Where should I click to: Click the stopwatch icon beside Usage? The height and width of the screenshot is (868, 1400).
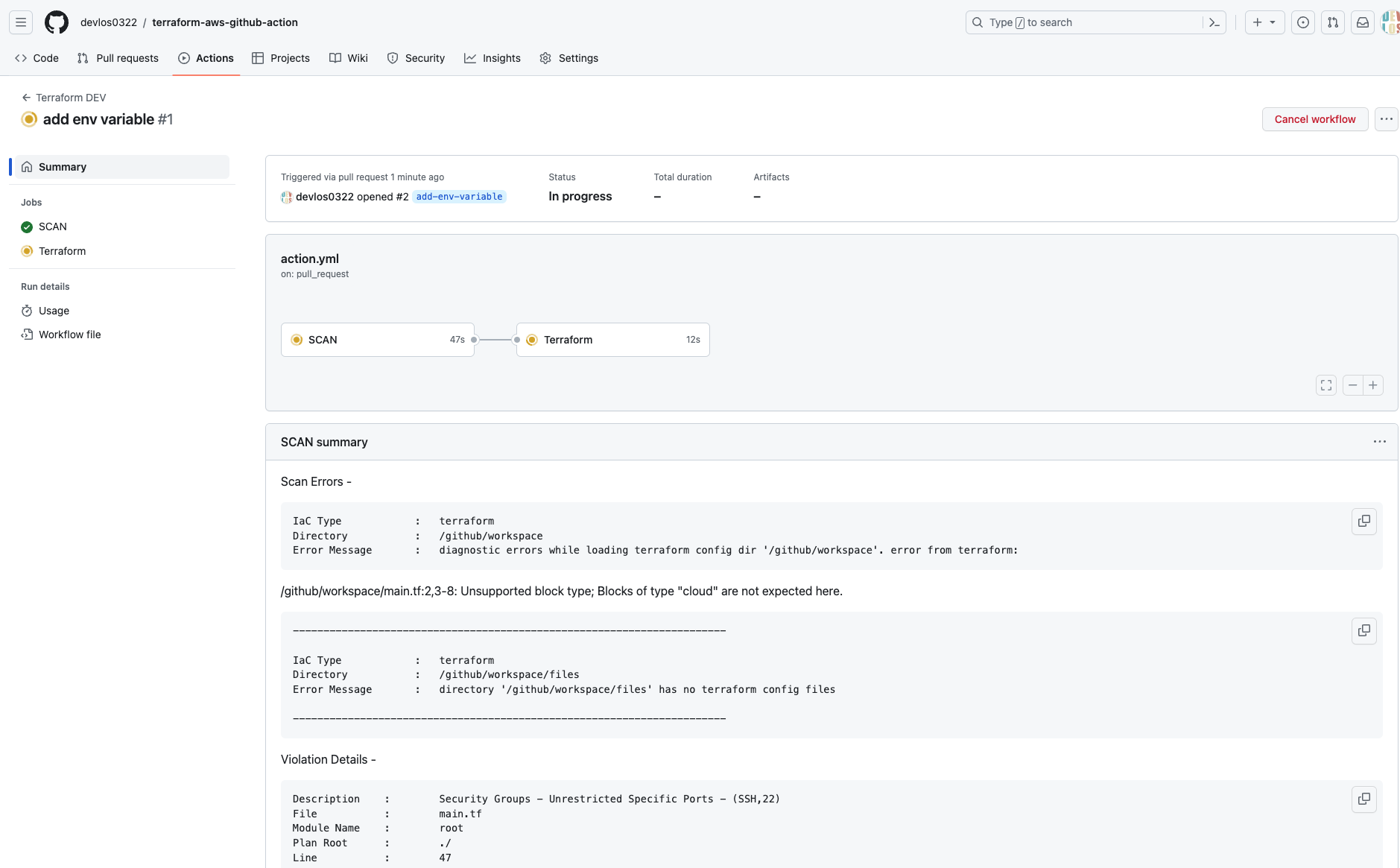click(27, 311)
